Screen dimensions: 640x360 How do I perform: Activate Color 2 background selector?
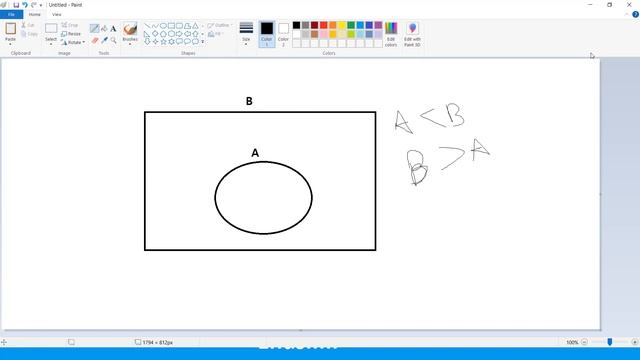[x=283, y=34]
